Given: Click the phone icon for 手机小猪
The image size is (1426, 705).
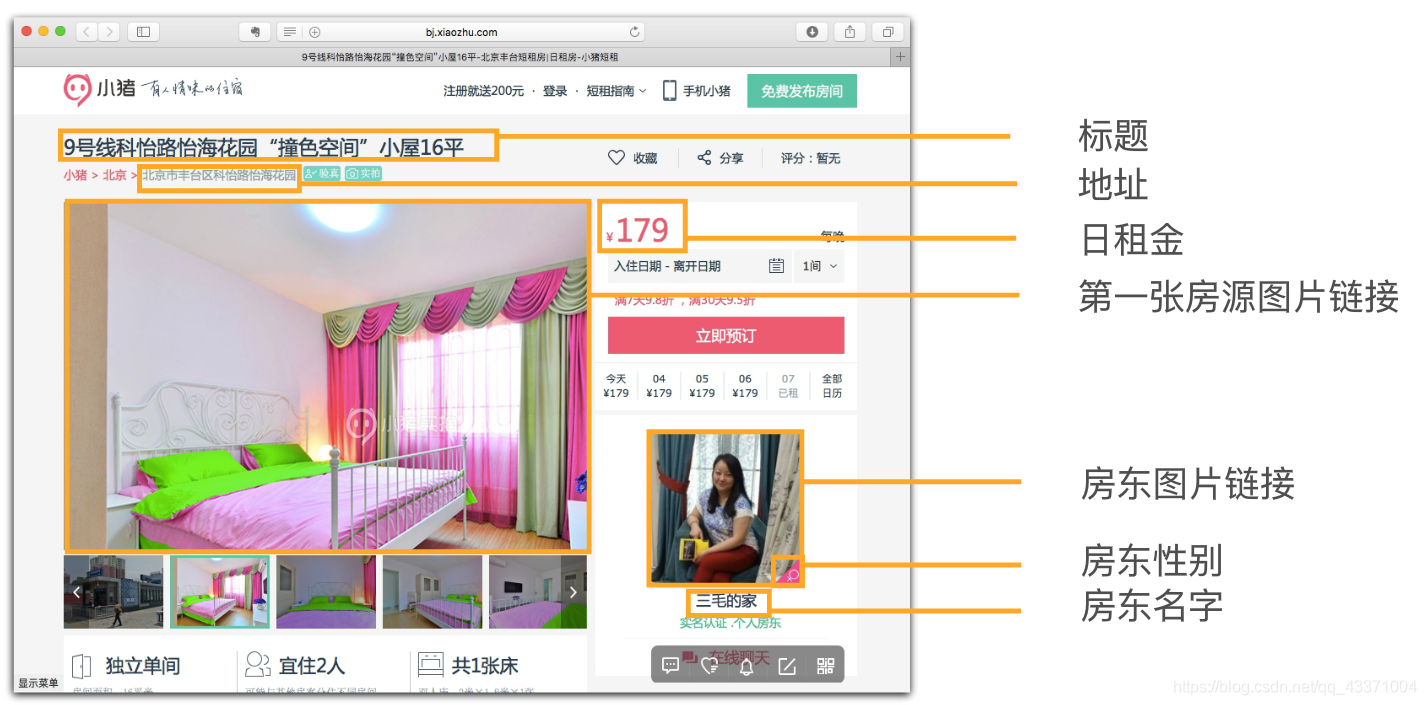Looking at the screenshot, I should coord(670,90).
